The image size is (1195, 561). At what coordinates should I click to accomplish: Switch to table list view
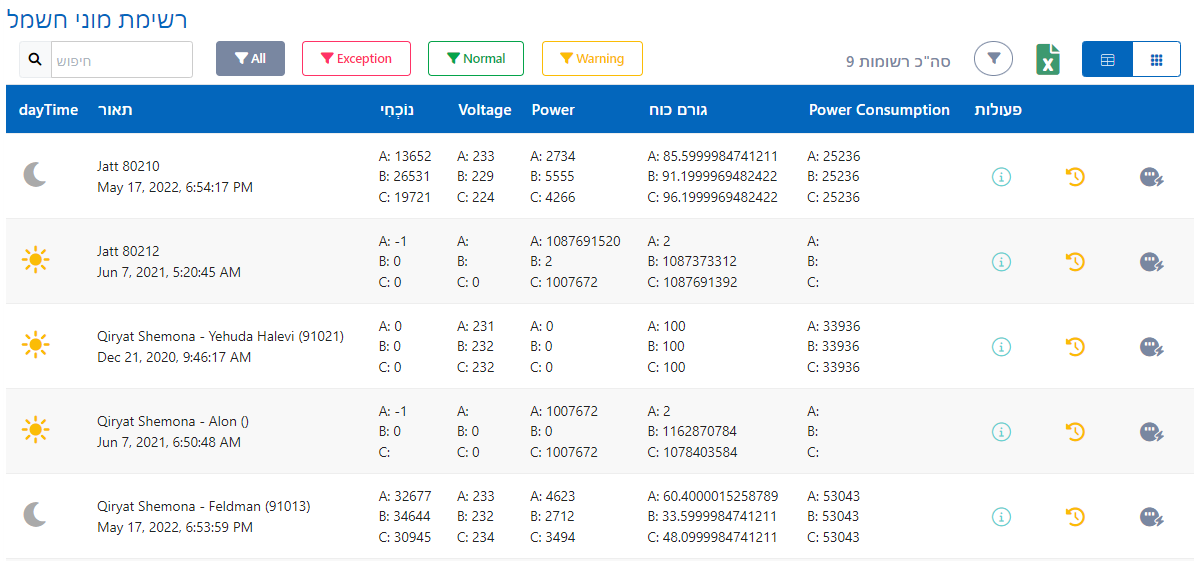[1107, 59]
